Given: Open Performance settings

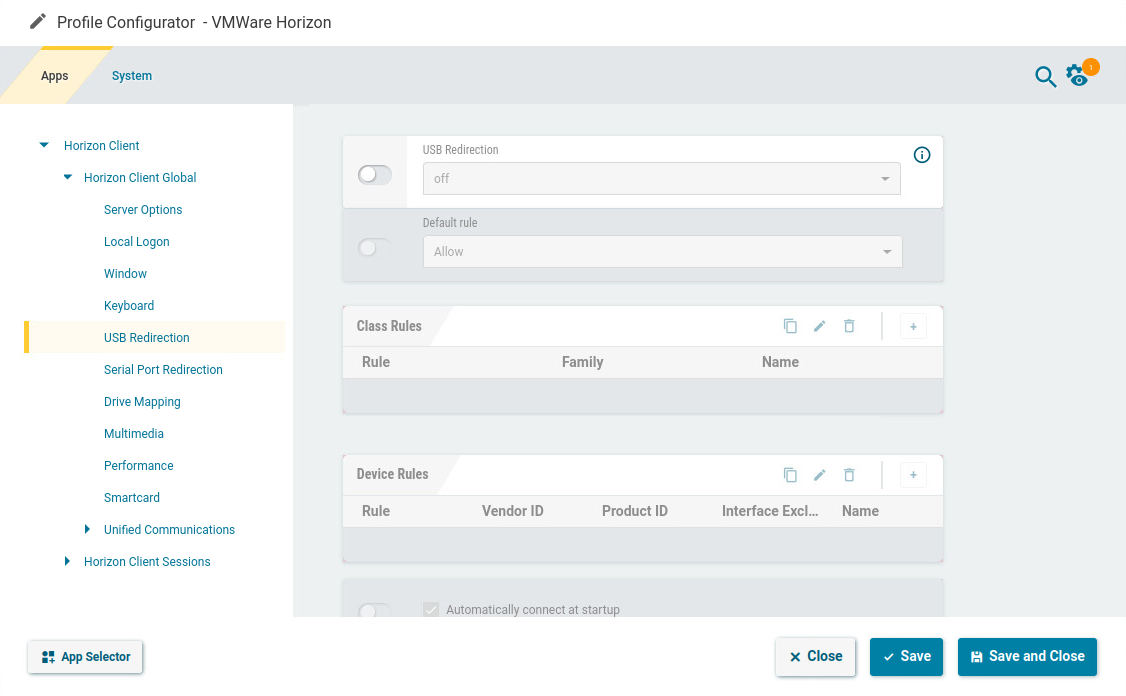Looking at the screenshot, I should (139, 465).
